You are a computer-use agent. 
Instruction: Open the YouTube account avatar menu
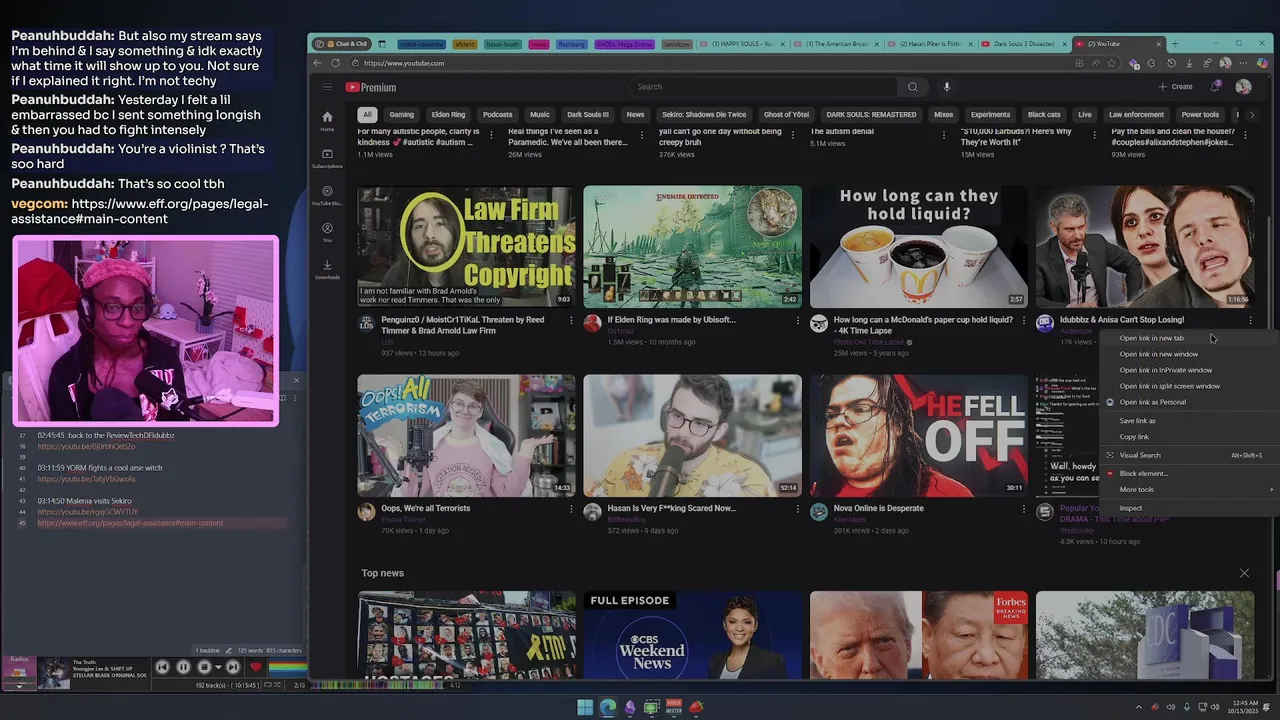click(1243, 87)
